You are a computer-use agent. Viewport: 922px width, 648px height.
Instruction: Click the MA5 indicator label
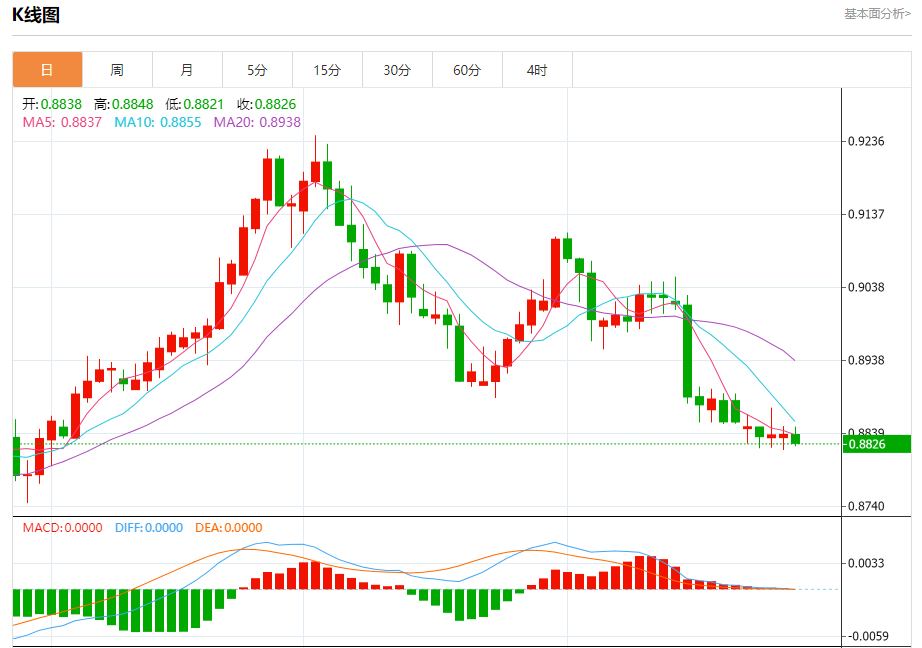pos(62,122)
